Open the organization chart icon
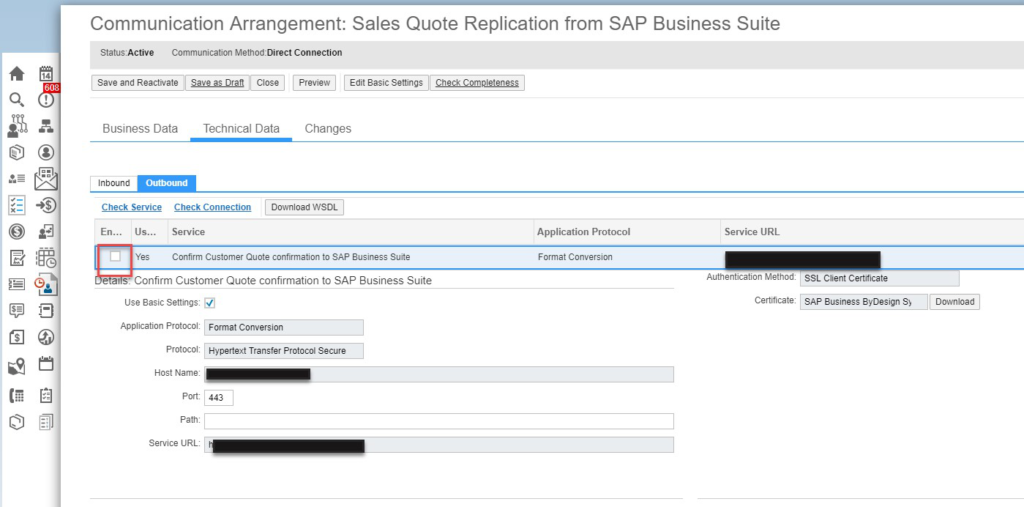Image resolution: width=1024 pixels, height=507 pixels. pyautogui.click(x=46, y=126)
